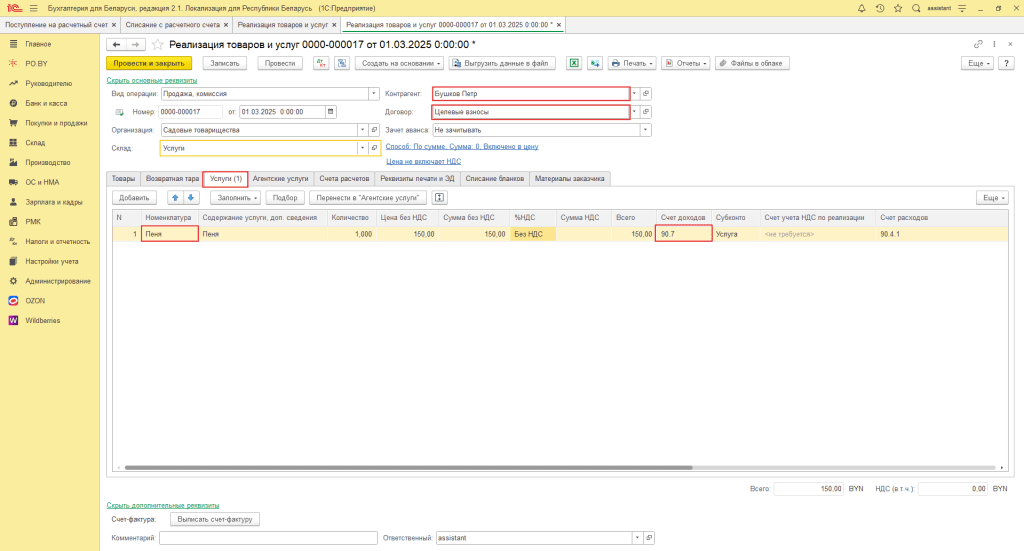Open the three-dots form options icon
Image resolution: width=1024 pixels, height=551 pixels.
point(995,44)
